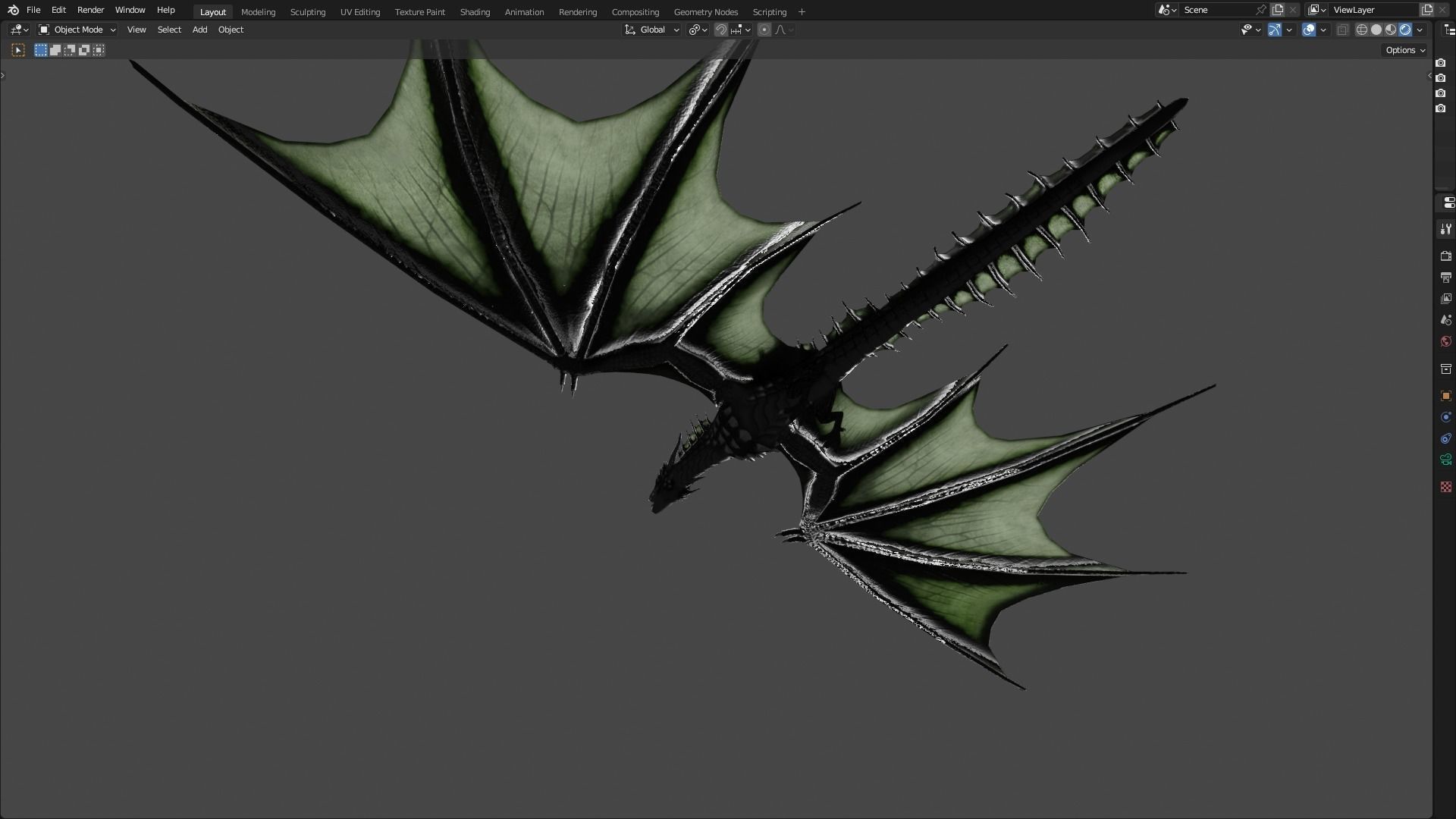
Task: Switch to Rendered viewport shading
Action: [x=1405, y=30]
